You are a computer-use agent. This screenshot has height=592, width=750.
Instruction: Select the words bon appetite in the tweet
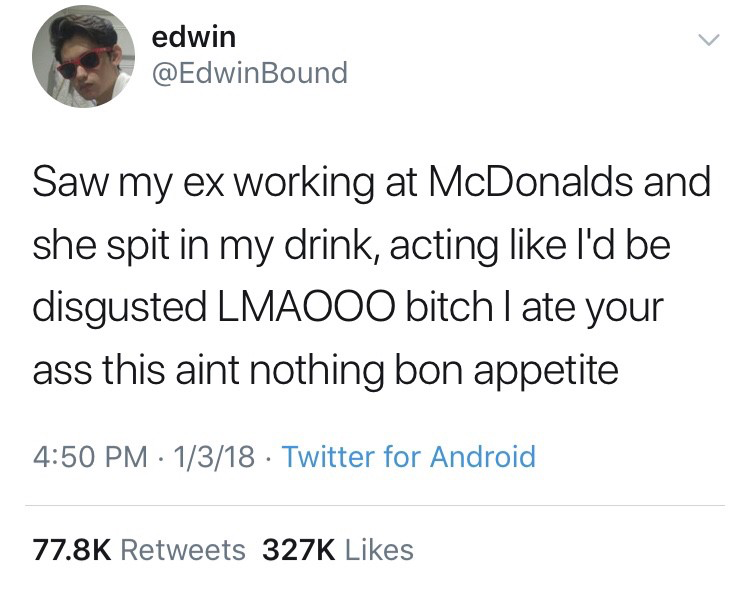tap(506, 371)
